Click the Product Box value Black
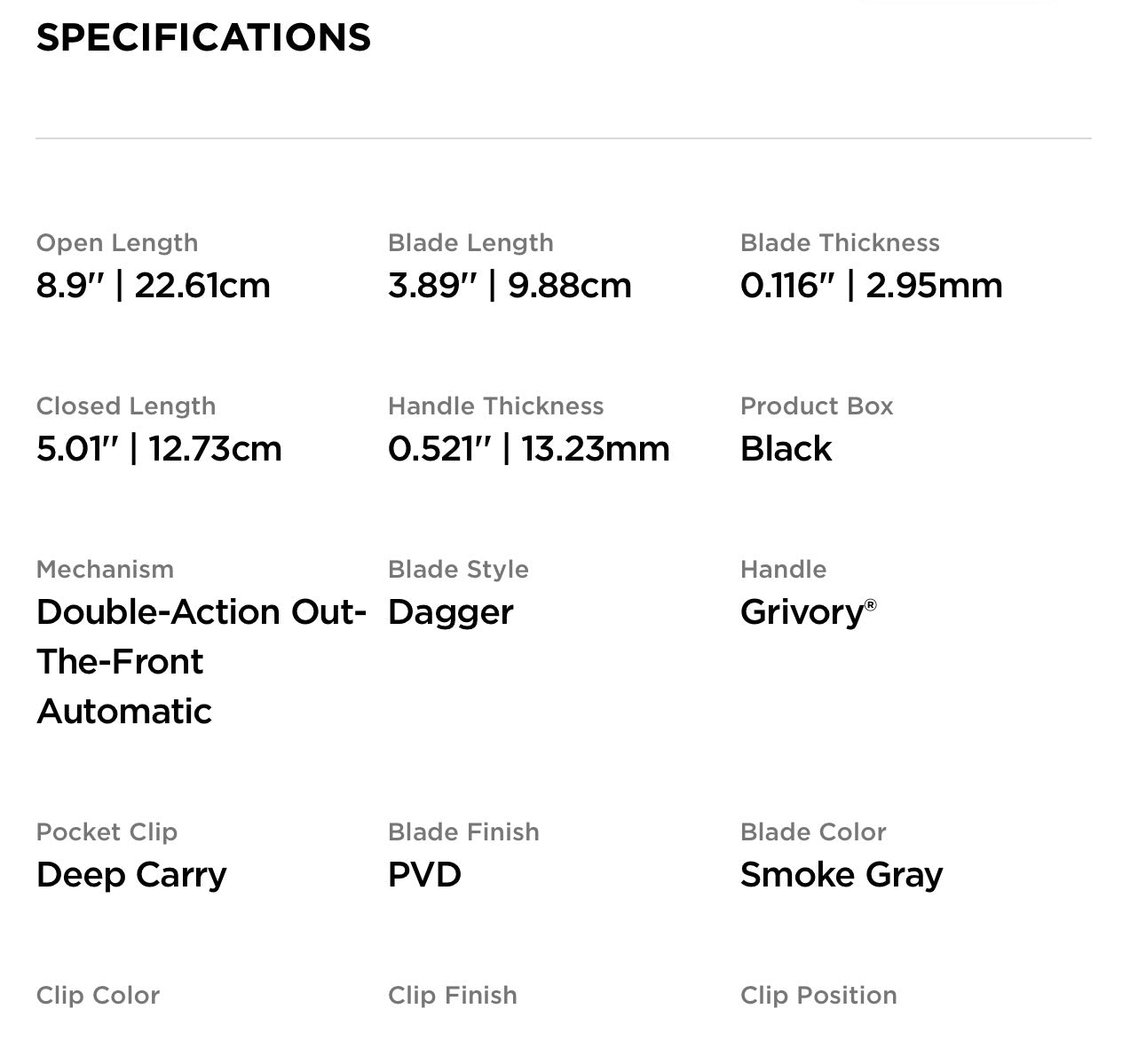1146x1064 pixels. [x=786, y=449]
